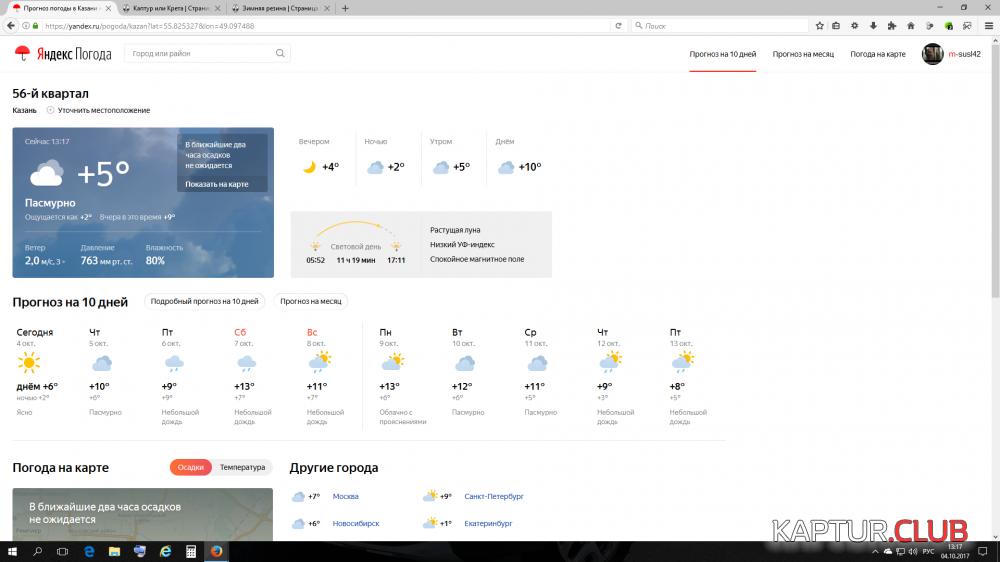Click Подробный прогноз на 10 дней button
Viewport: 1000px width, 562px height.
tap(204, 301)
